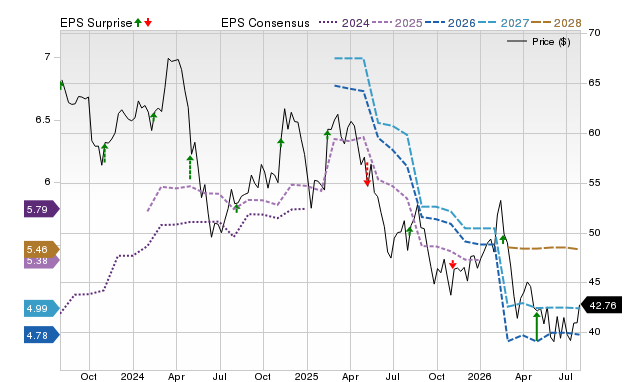The image size is (640, 382).
Task: Toggle the 2028 EPS consensus series in the legend
Action: [556, 23]
